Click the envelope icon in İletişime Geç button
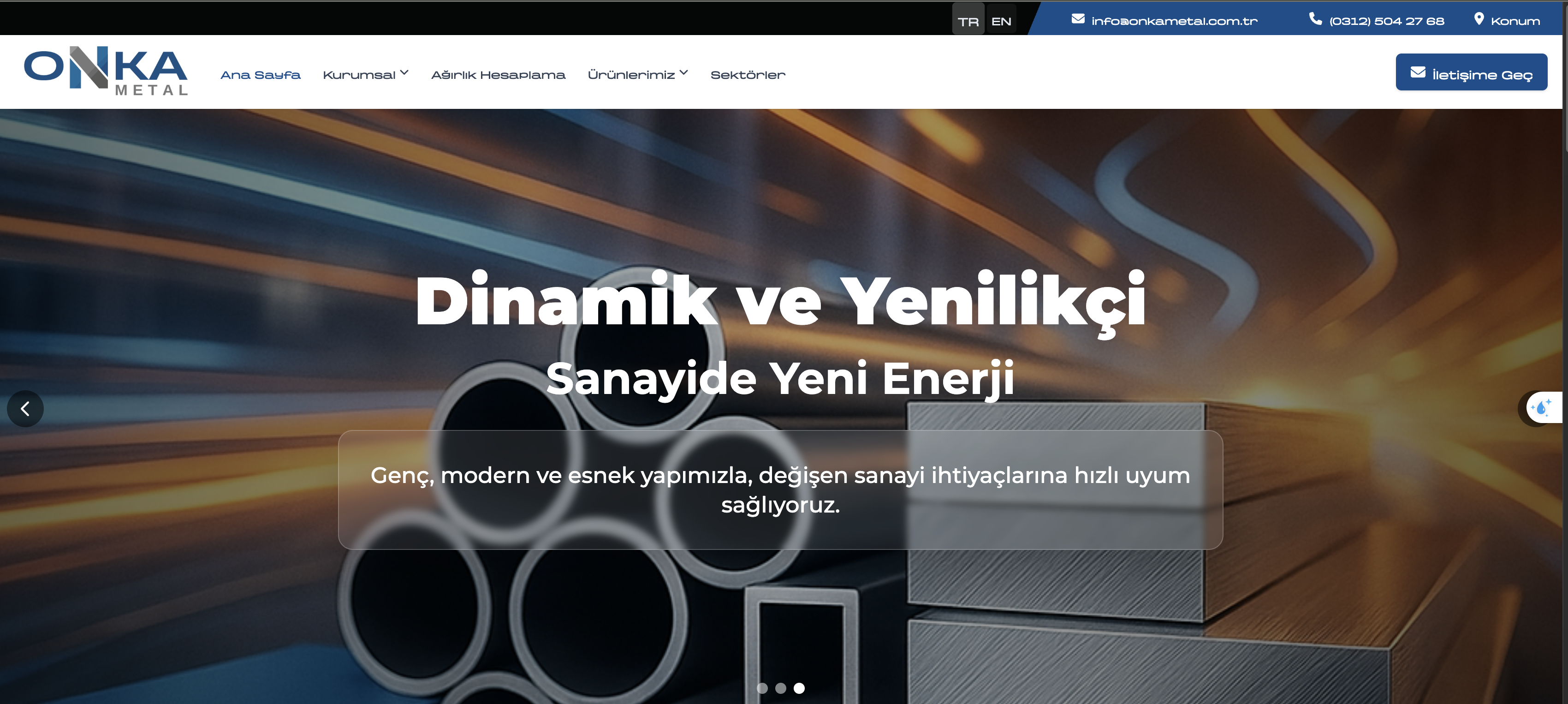 point(1418,72)
